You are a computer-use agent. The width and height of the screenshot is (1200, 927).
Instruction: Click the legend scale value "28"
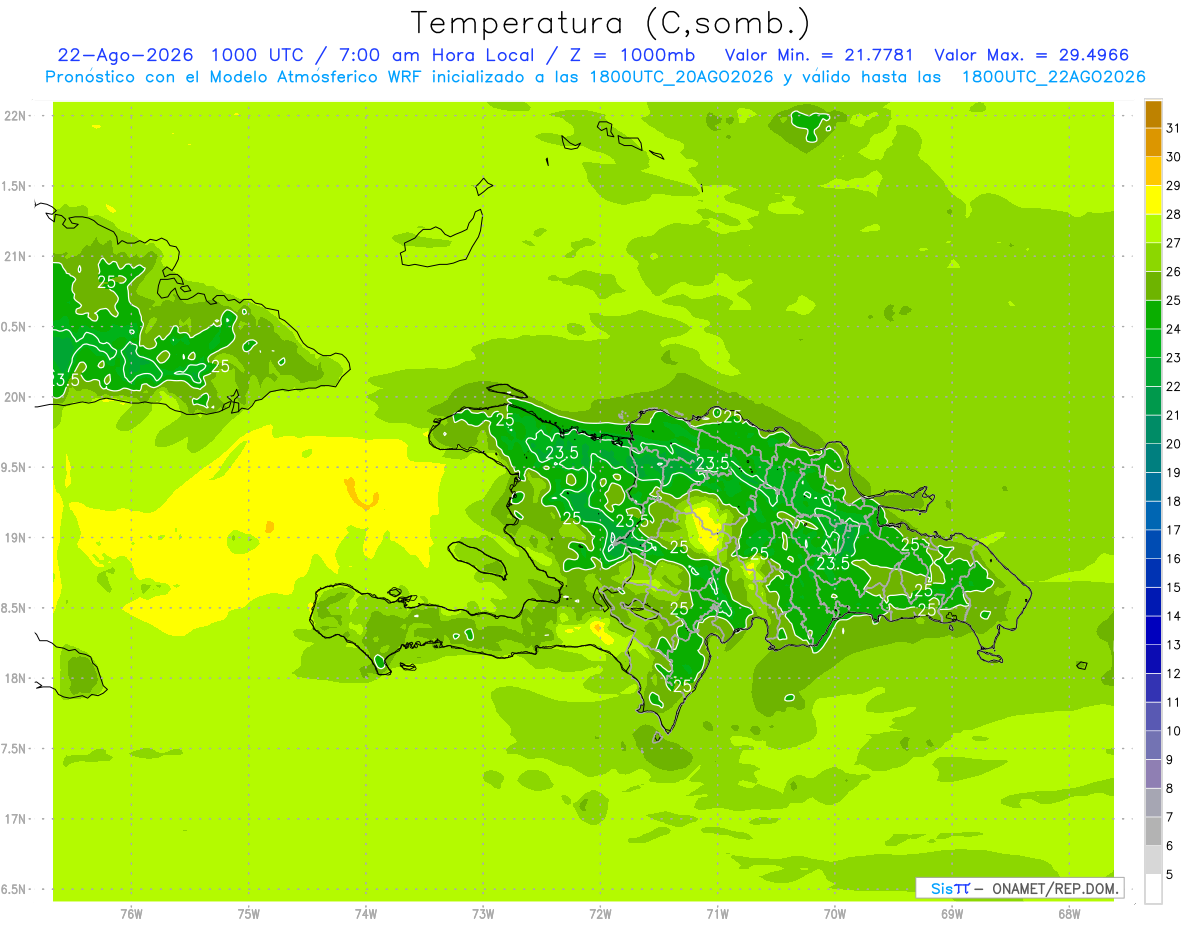click(1174, 214)
